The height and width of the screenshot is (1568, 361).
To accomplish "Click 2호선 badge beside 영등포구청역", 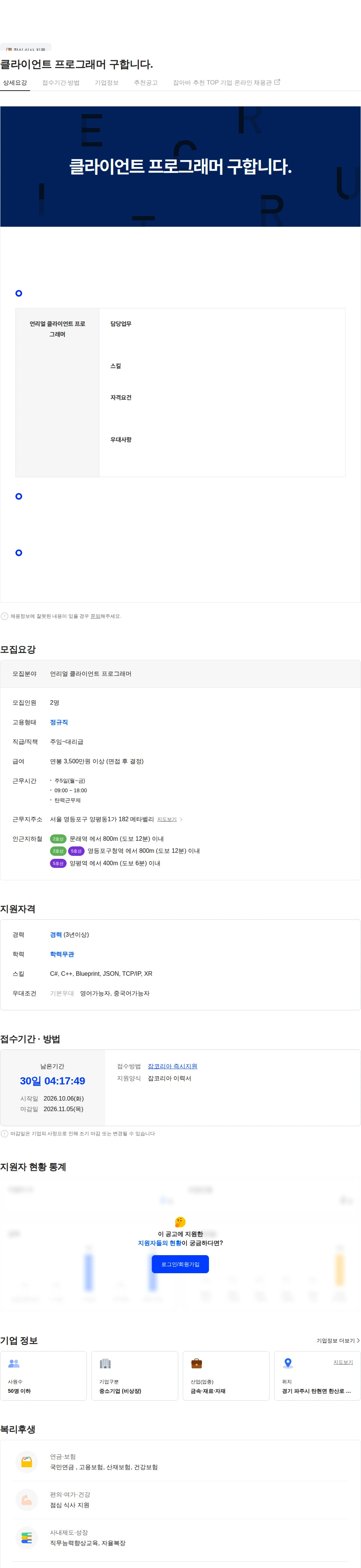I will (58, 851).
